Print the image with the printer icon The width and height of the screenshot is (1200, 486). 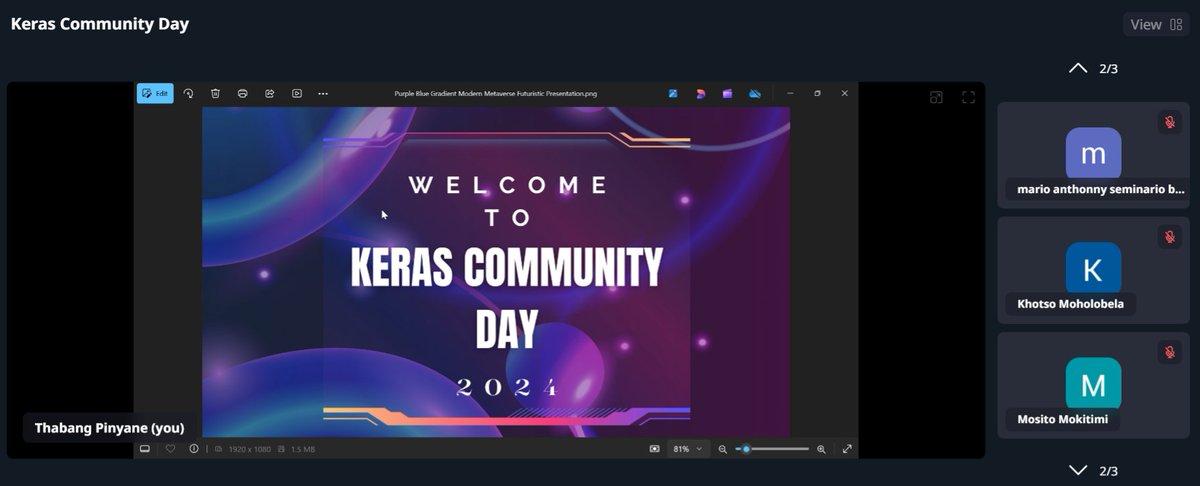click(x=242, y=93)
